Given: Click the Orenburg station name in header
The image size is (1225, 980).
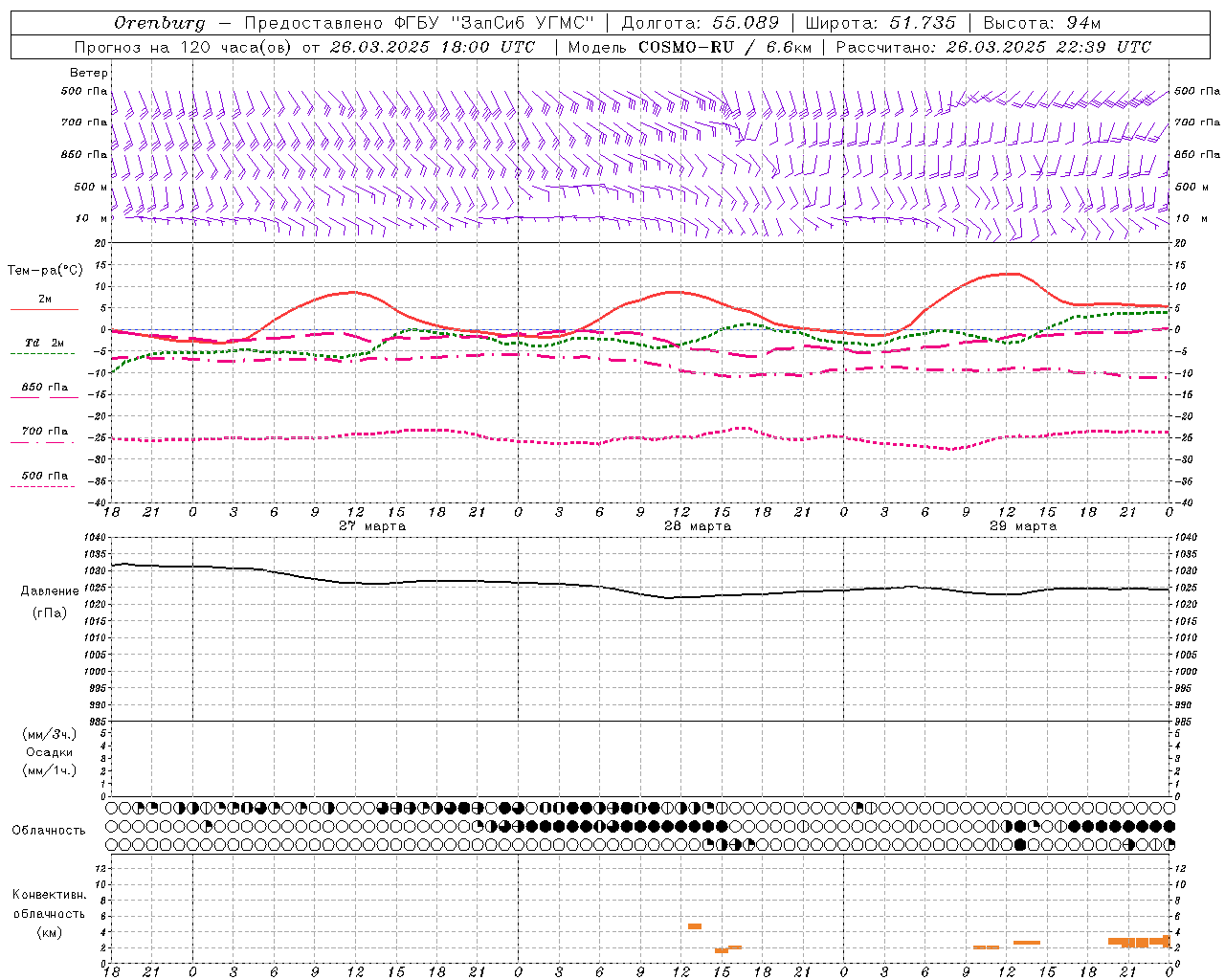Looking at the screenshot, I should tap(159, 23).
